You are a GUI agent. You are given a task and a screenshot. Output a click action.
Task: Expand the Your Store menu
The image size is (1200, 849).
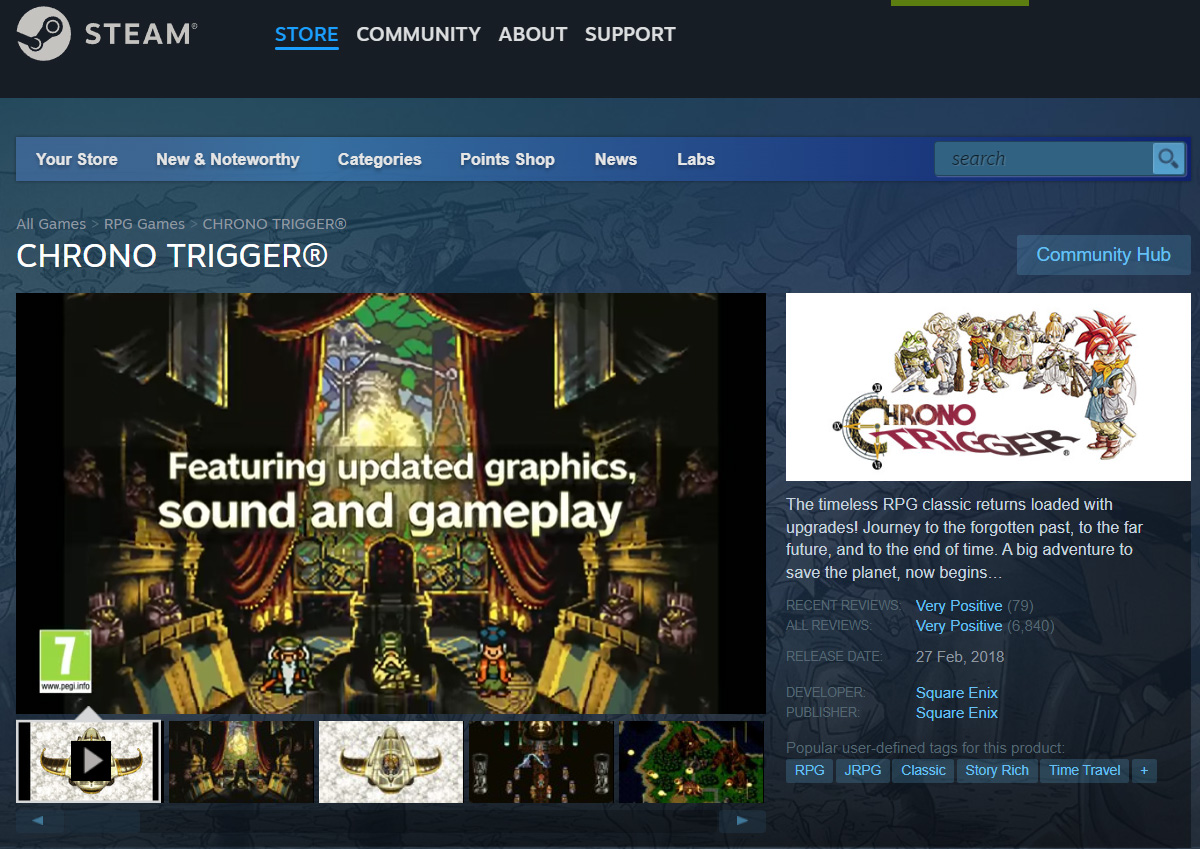pyautogui.click(x=77, y=159)
